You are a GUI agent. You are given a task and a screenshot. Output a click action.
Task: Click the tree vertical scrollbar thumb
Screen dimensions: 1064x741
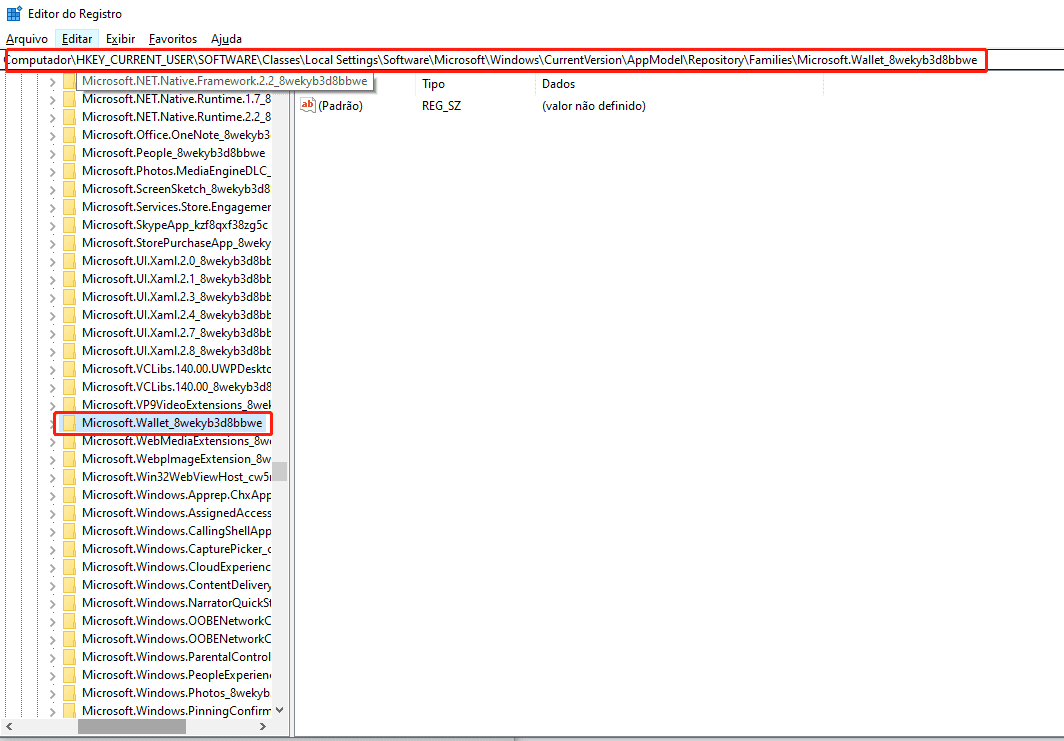click(x=280, y=471)
